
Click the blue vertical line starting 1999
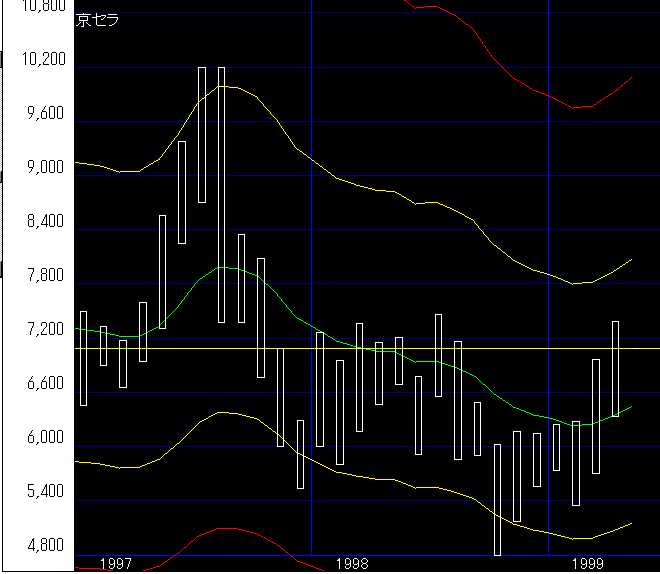(548, 200)
